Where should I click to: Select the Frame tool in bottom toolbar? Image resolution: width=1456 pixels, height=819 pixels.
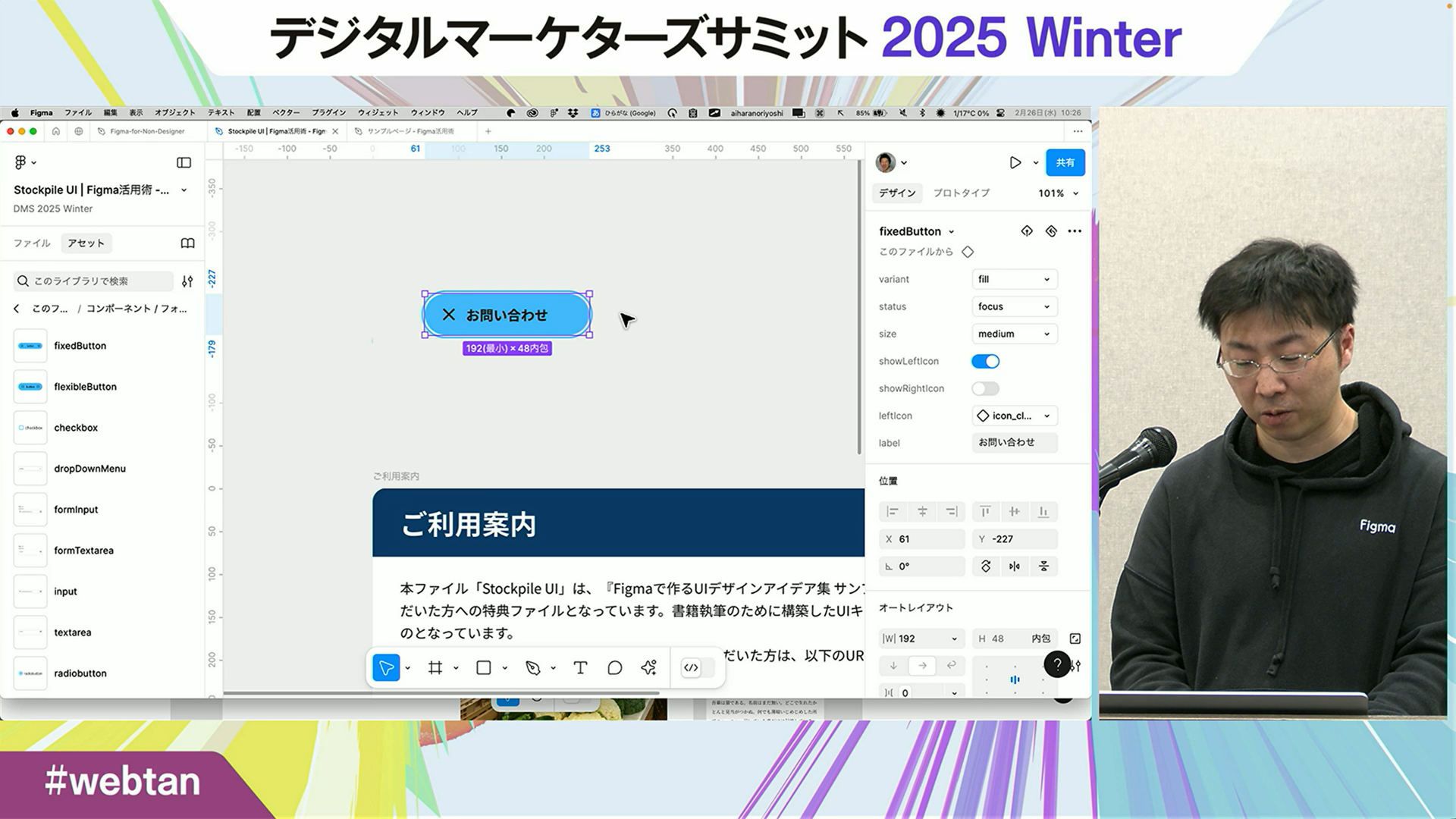(x=435, y=668)
